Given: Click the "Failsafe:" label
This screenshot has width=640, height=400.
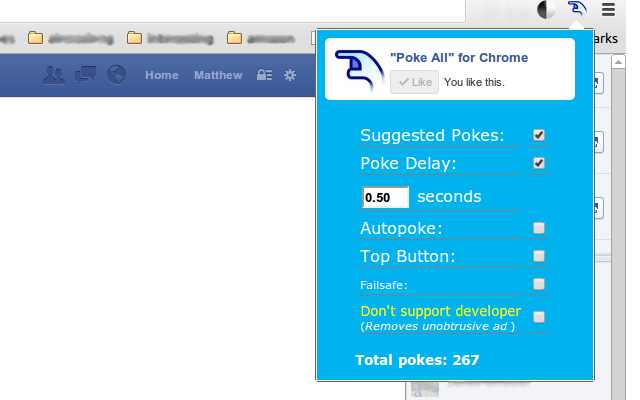Looking at the screenshot, I should click(384, 285).
